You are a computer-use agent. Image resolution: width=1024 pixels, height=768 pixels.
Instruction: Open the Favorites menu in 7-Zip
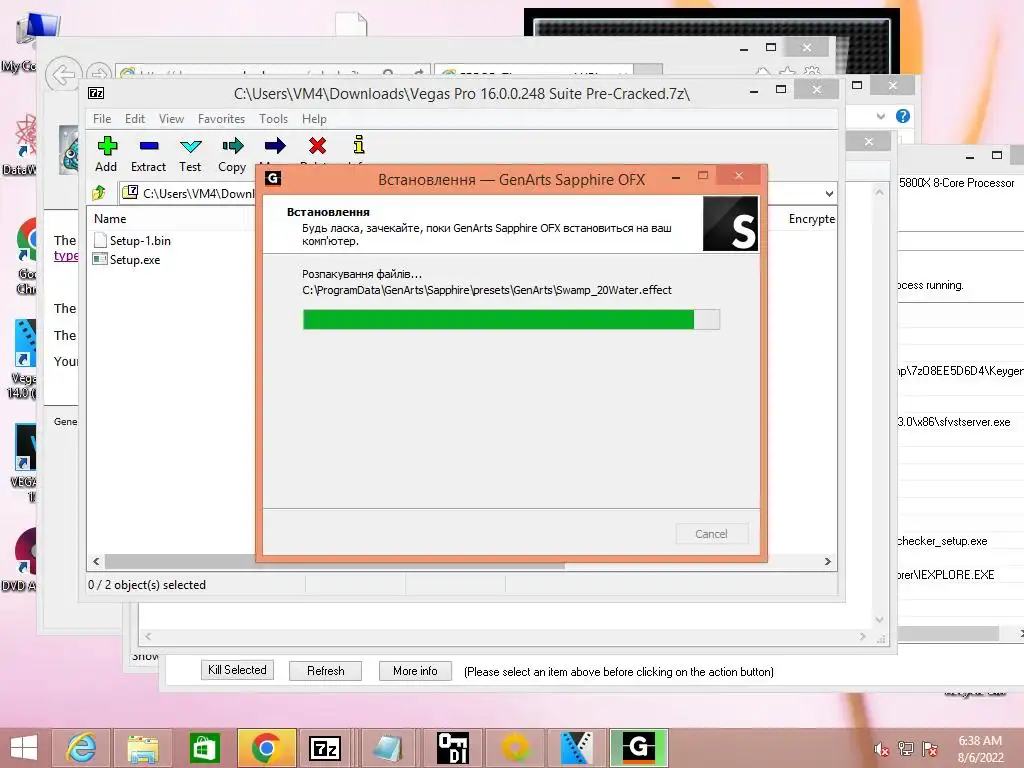click(x=221, y=119)
